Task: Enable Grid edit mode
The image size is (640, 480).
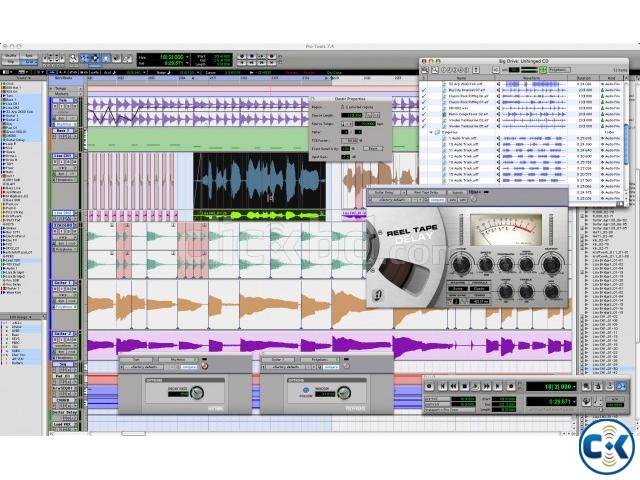Action: [x=29, y=62]
